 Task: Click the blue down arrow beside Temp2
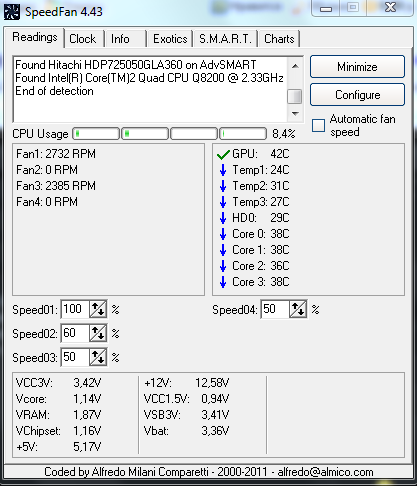(223, 186)
